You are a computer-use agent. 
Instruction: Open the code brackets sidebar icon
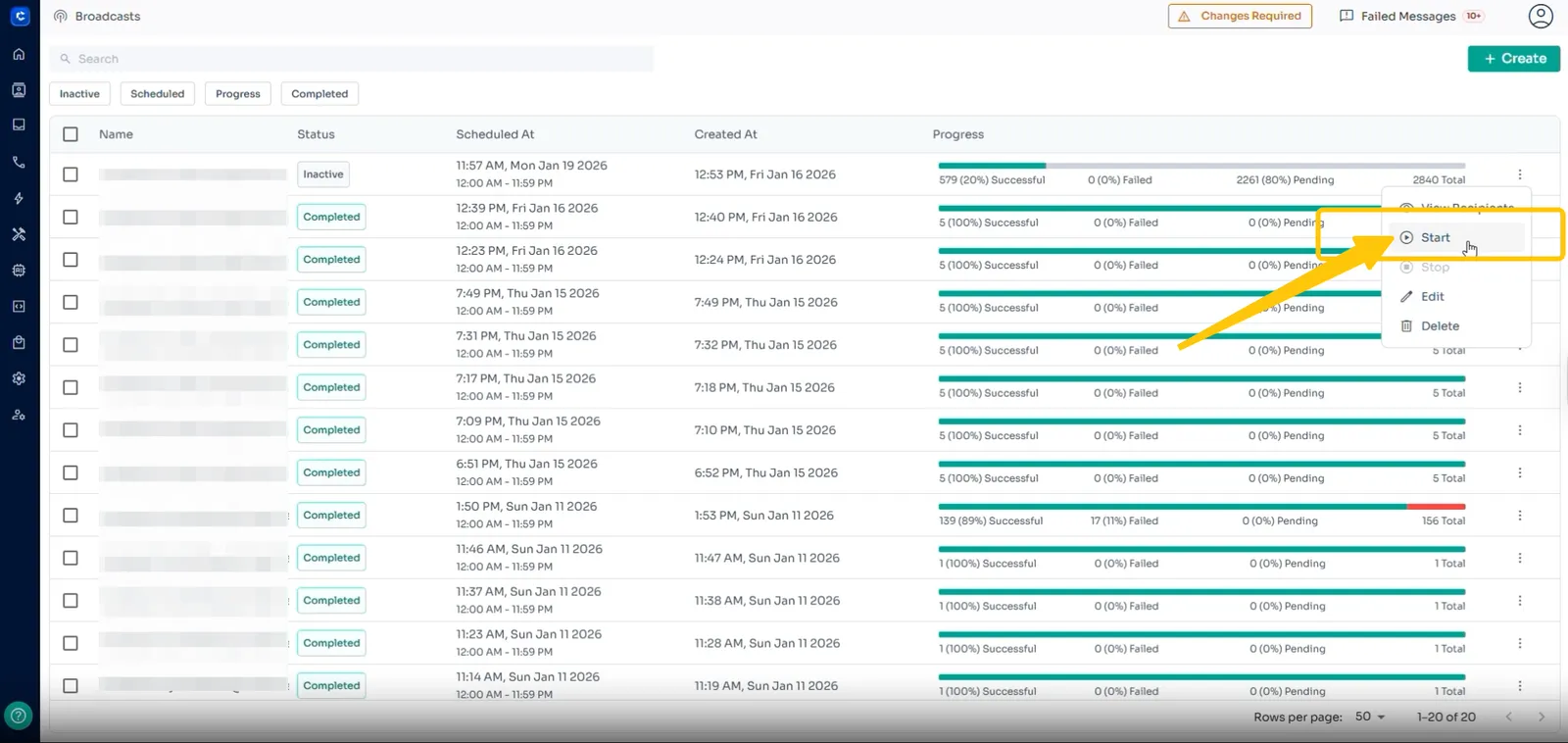pyautogui.click(x=19, y=307)
